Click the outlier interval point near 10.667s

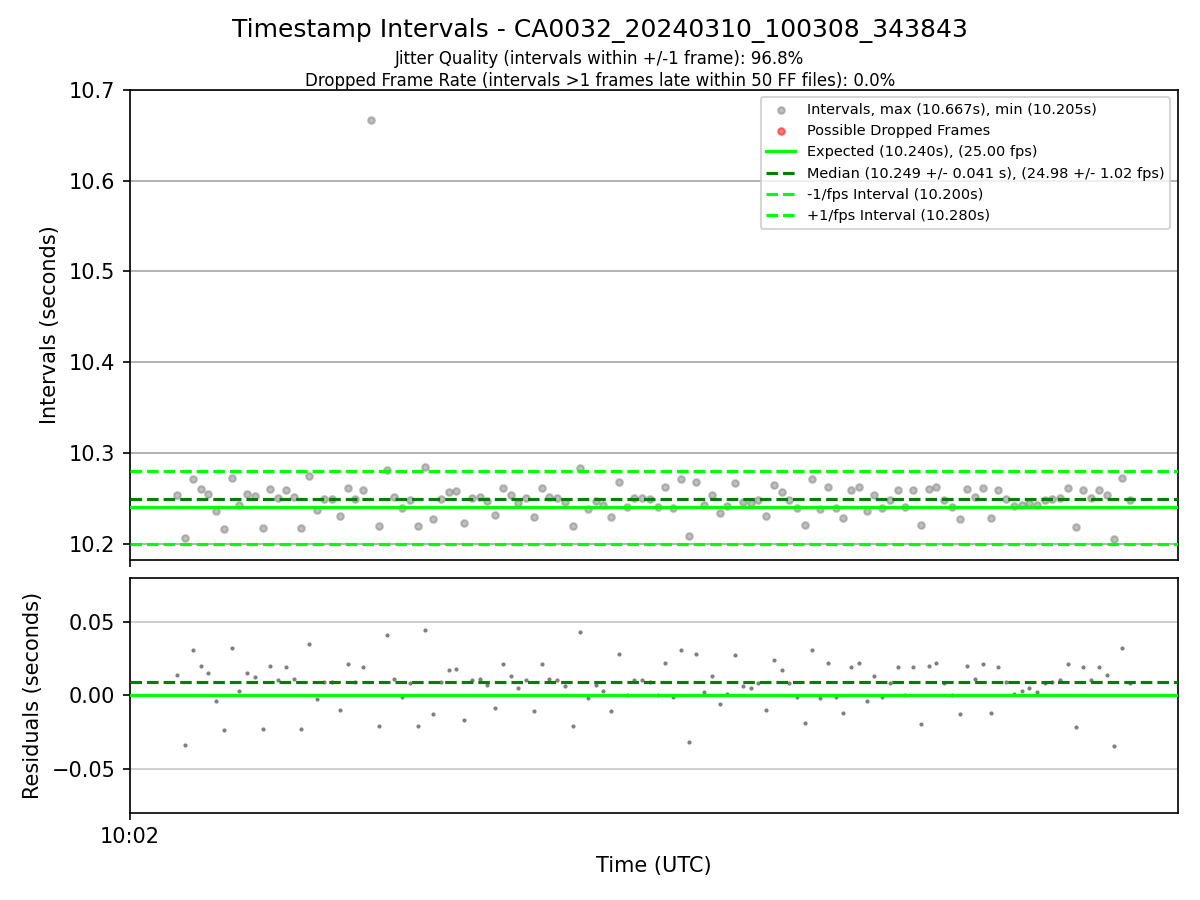click(371, 120)
